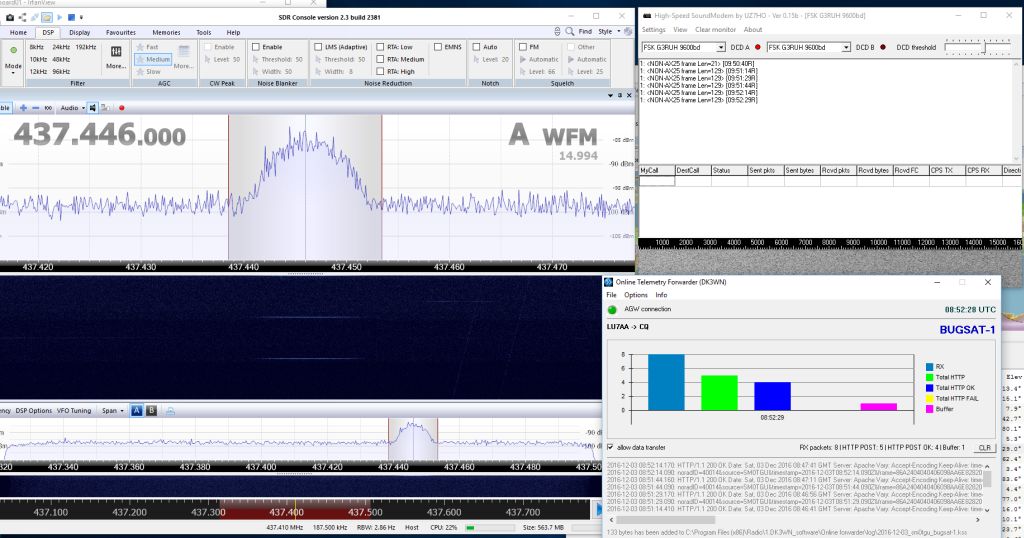Open the AGC More... icon
The image size is (1024, 538).
click(x=184, y=56)
